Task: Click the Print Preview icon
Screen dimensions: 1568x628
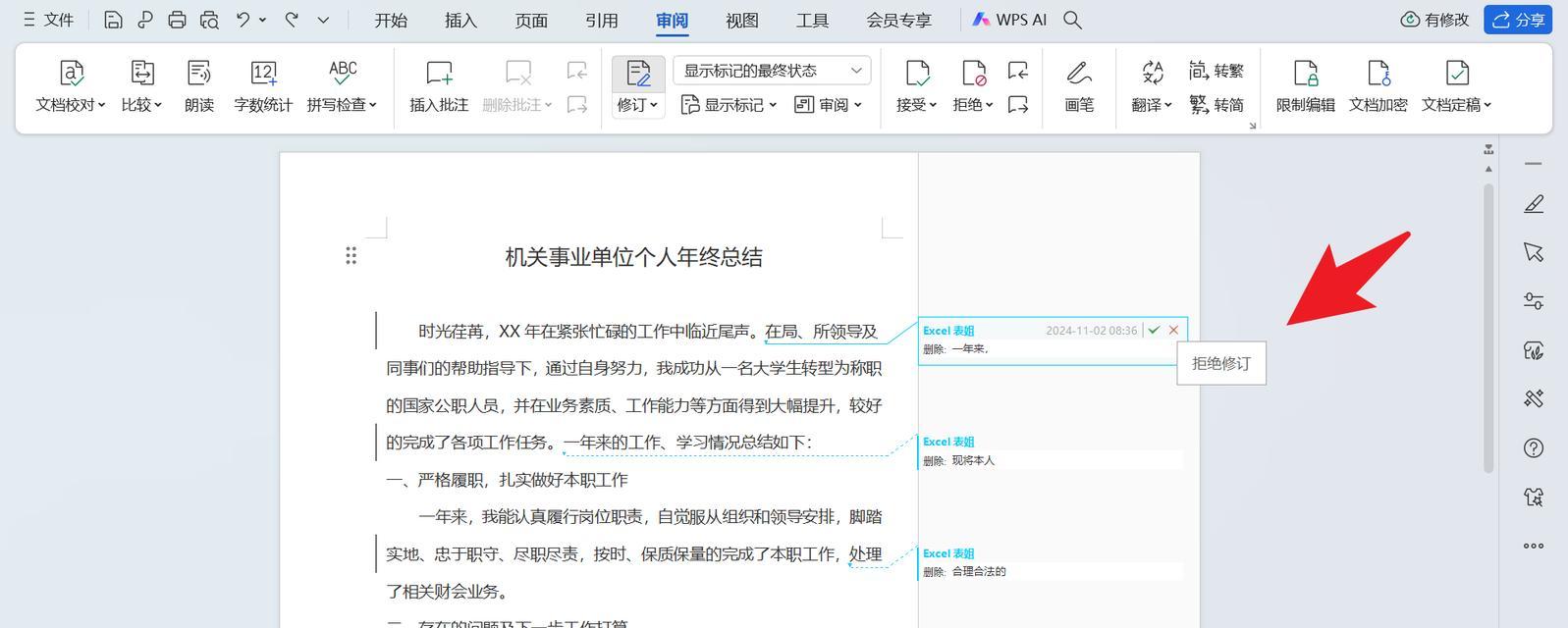Action: coord(209,20)
